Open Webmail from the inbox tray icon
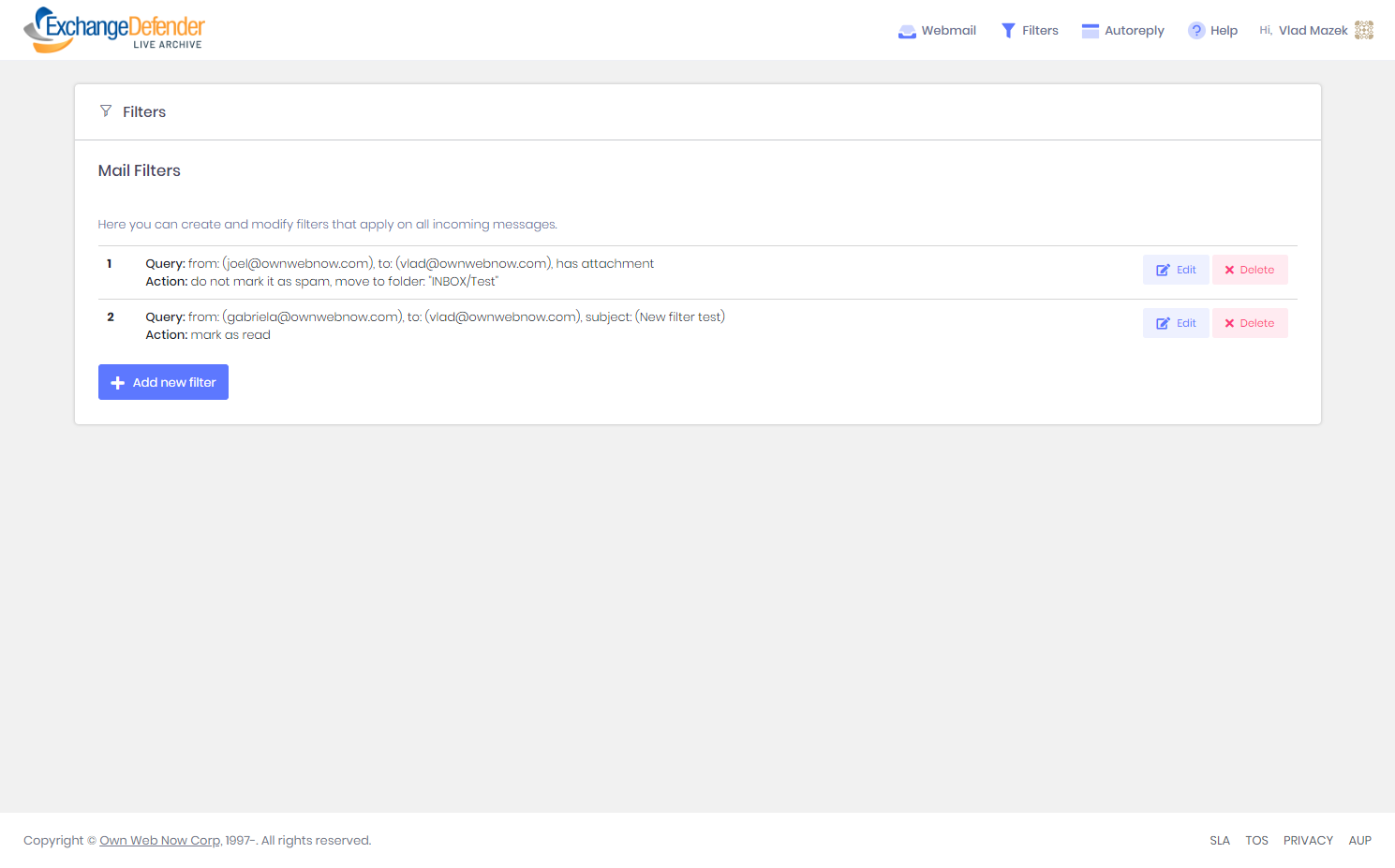This screenshot has width=1395, height=868. click(x=907, y=31)
